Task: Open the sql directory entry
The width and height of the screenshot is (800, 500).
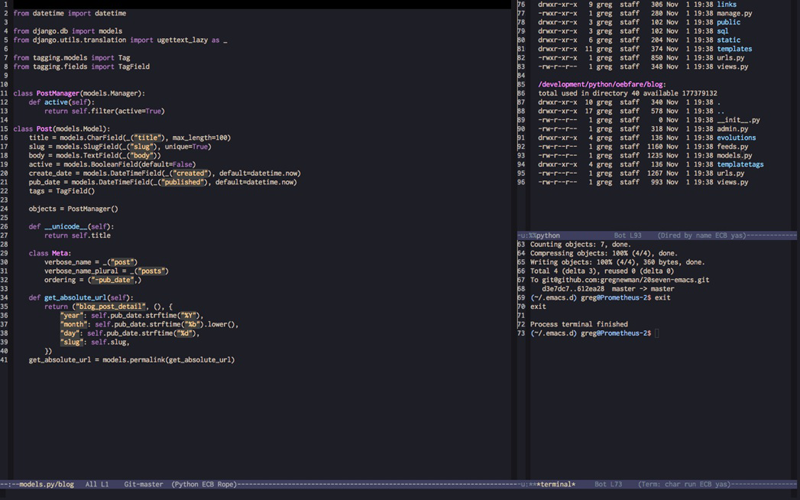Action: pos(724,30)
